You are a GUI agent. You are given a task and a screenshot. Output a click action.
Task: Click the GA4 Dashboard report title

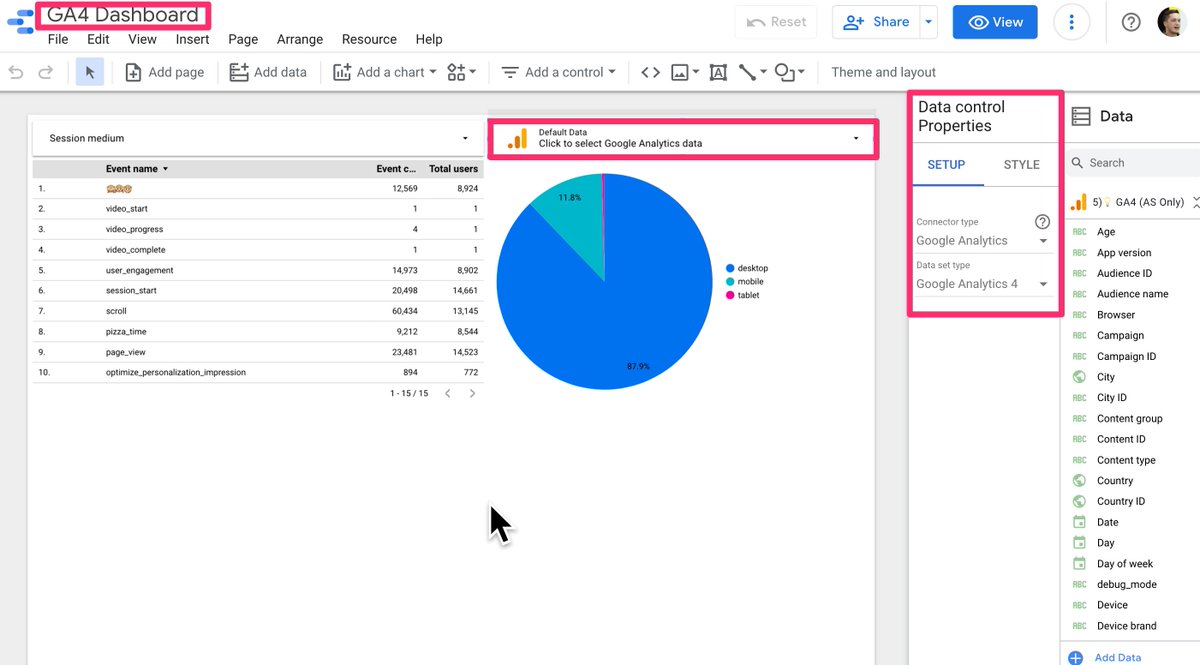coord(123,15)
